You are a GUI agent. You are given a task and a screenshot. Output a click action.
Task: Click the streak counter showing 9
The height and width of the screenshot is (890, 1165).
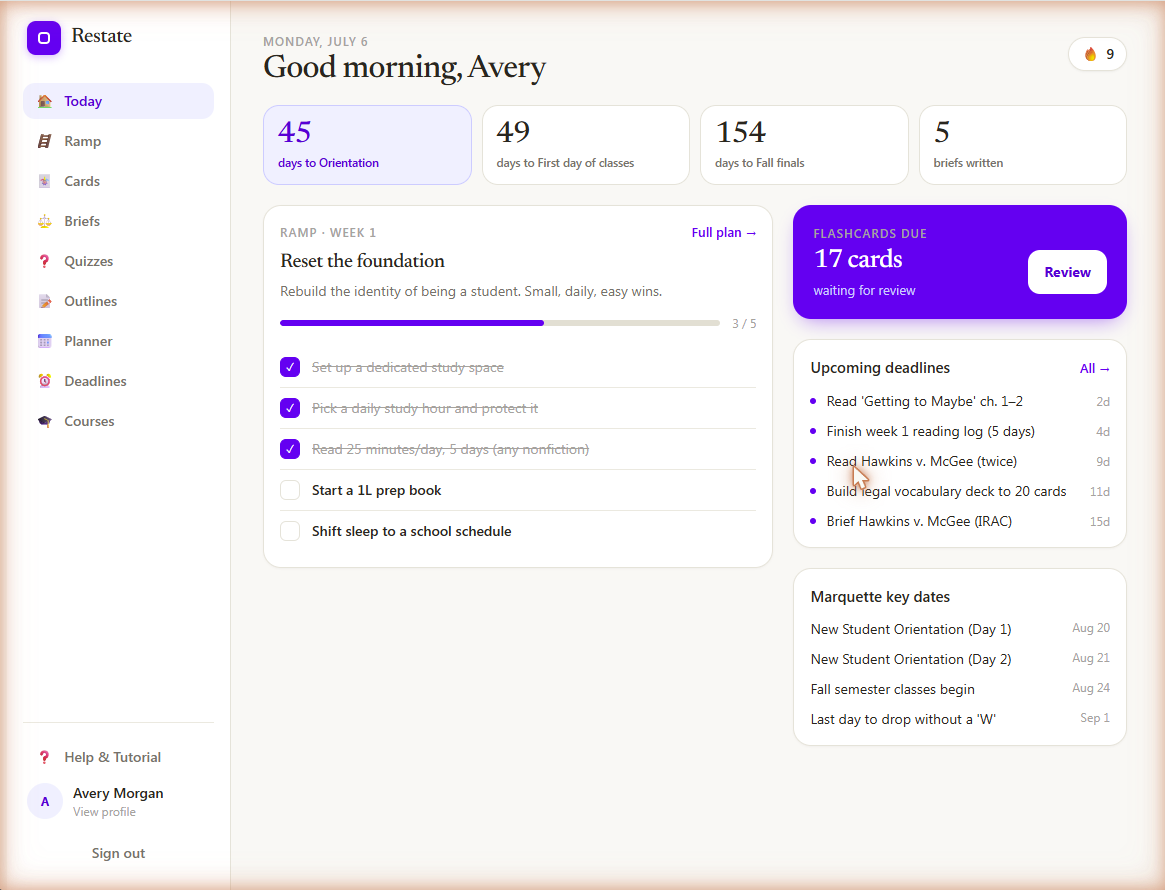[x=1097, y=54]
